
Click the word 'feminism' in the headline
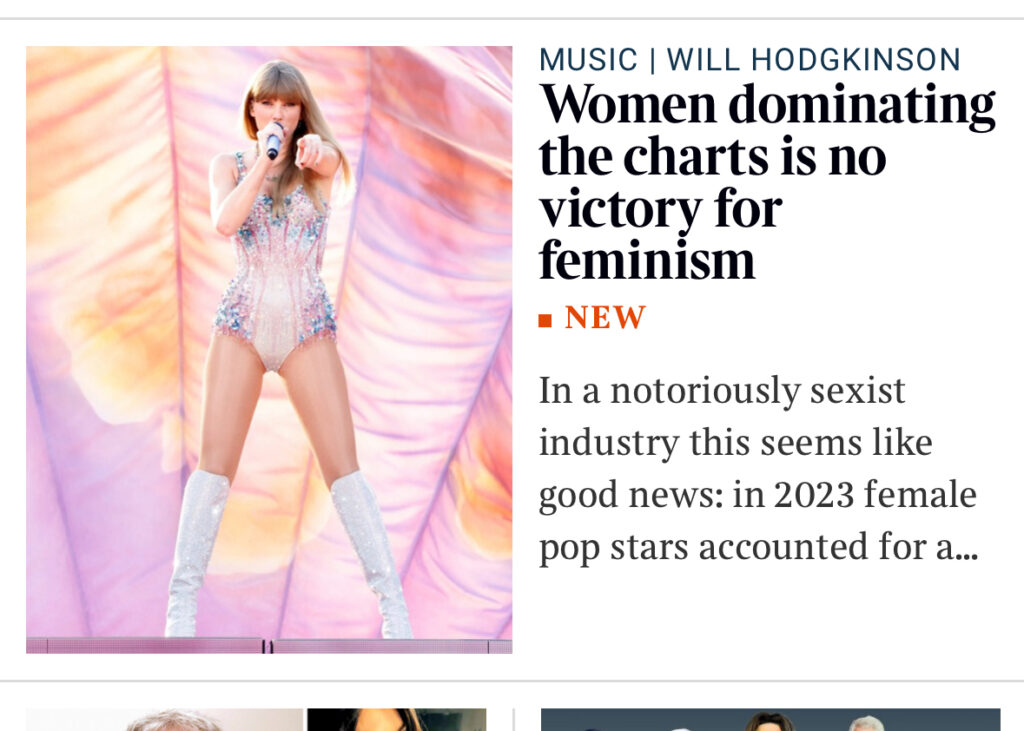tap(647, 260)
